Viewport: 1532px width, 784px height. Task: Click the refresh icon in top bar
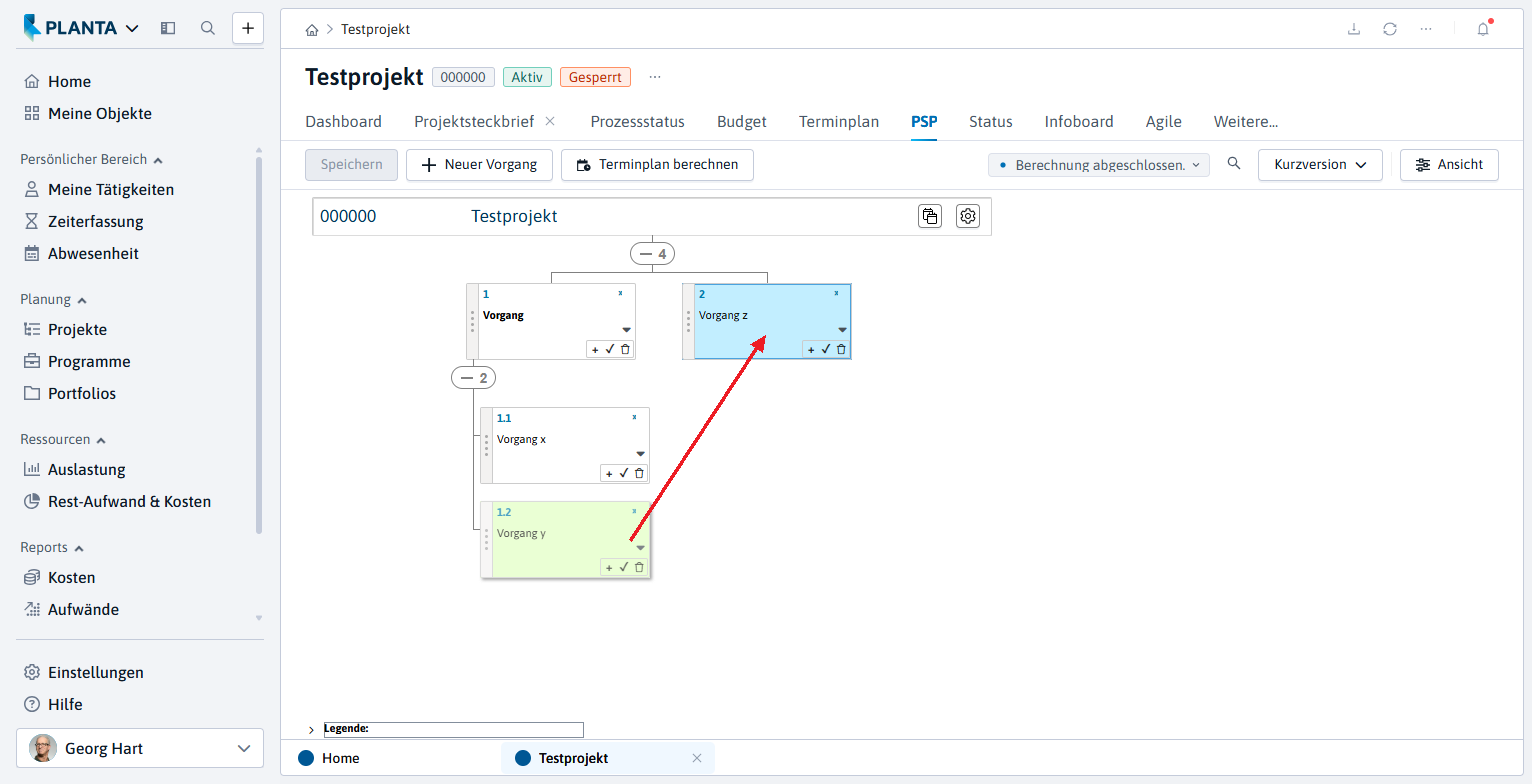coord(1390,29)
